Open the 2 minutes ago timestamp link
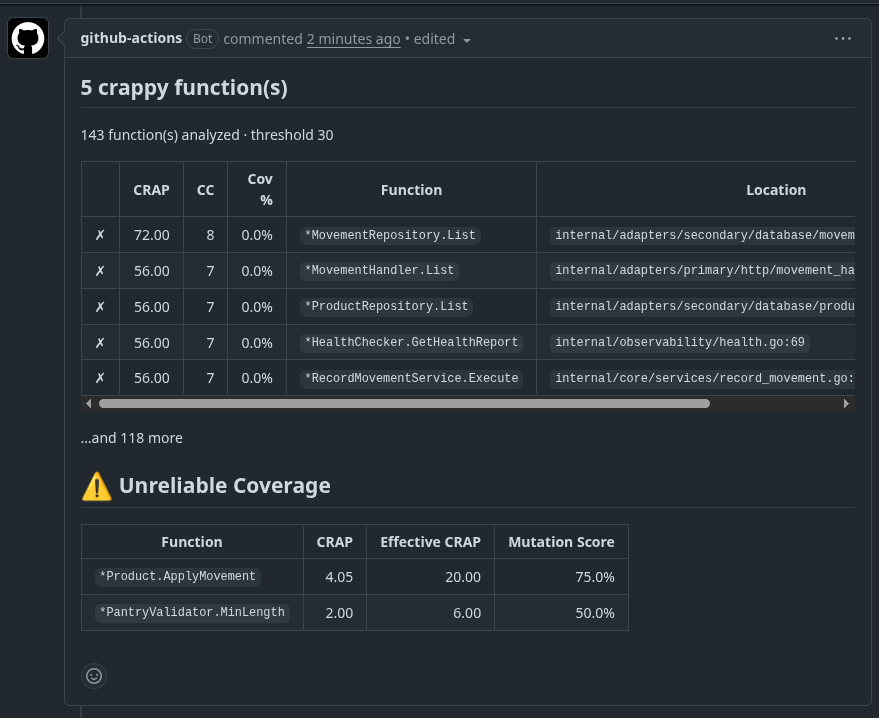 353,39
